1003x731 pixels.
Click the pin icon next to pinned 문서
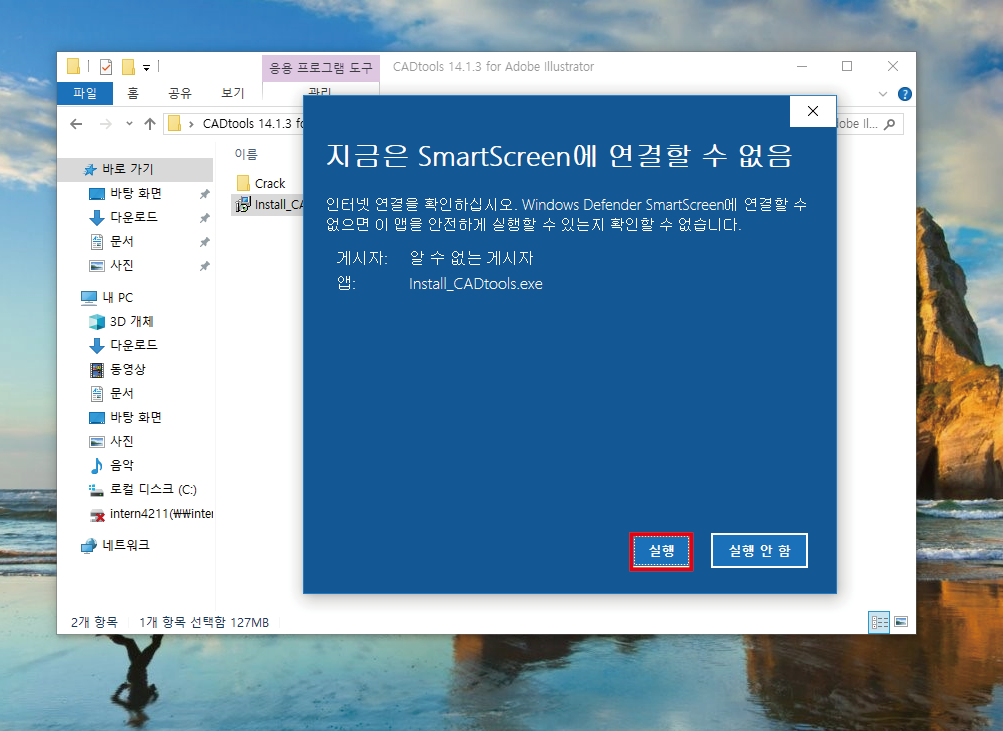(x=205, y=242)
